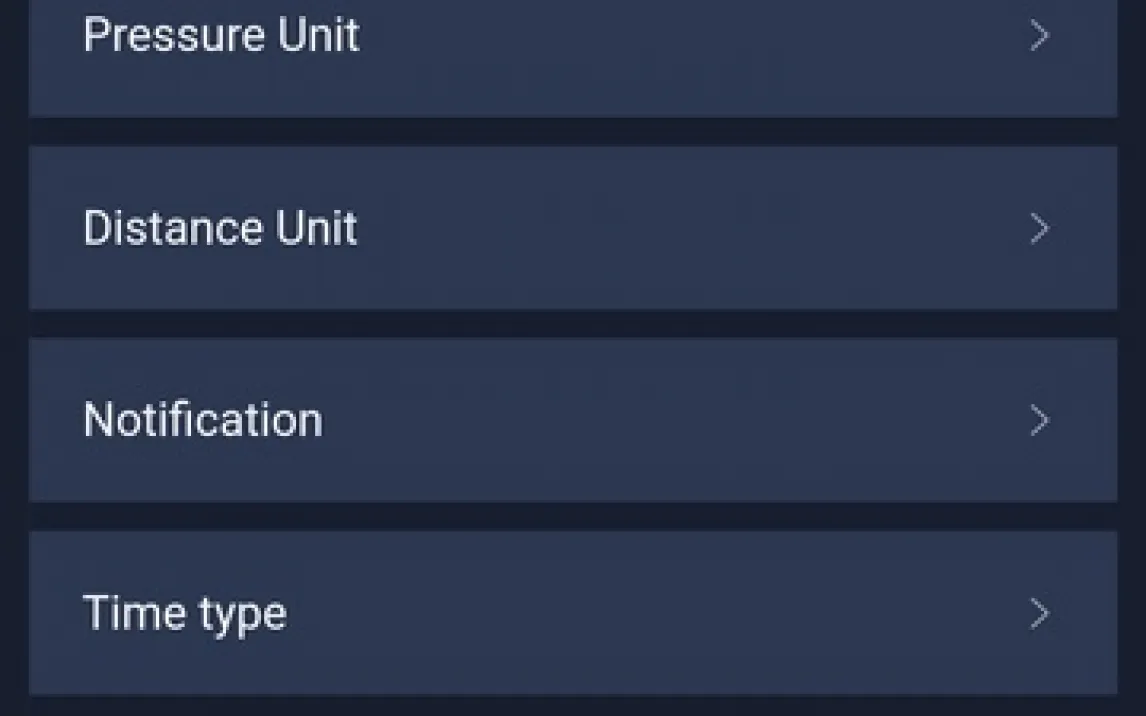Viewport: 1146px width, 716px height.
Task: Click the word 'Unit' in Distance Unit
Action: click(316, 228)
